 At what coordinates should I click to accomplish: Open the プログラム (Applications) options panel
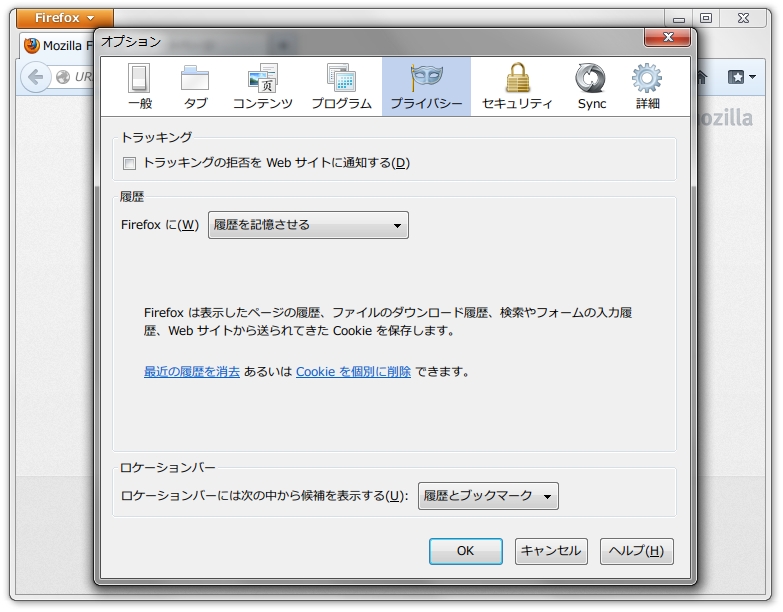click(342, 86)
